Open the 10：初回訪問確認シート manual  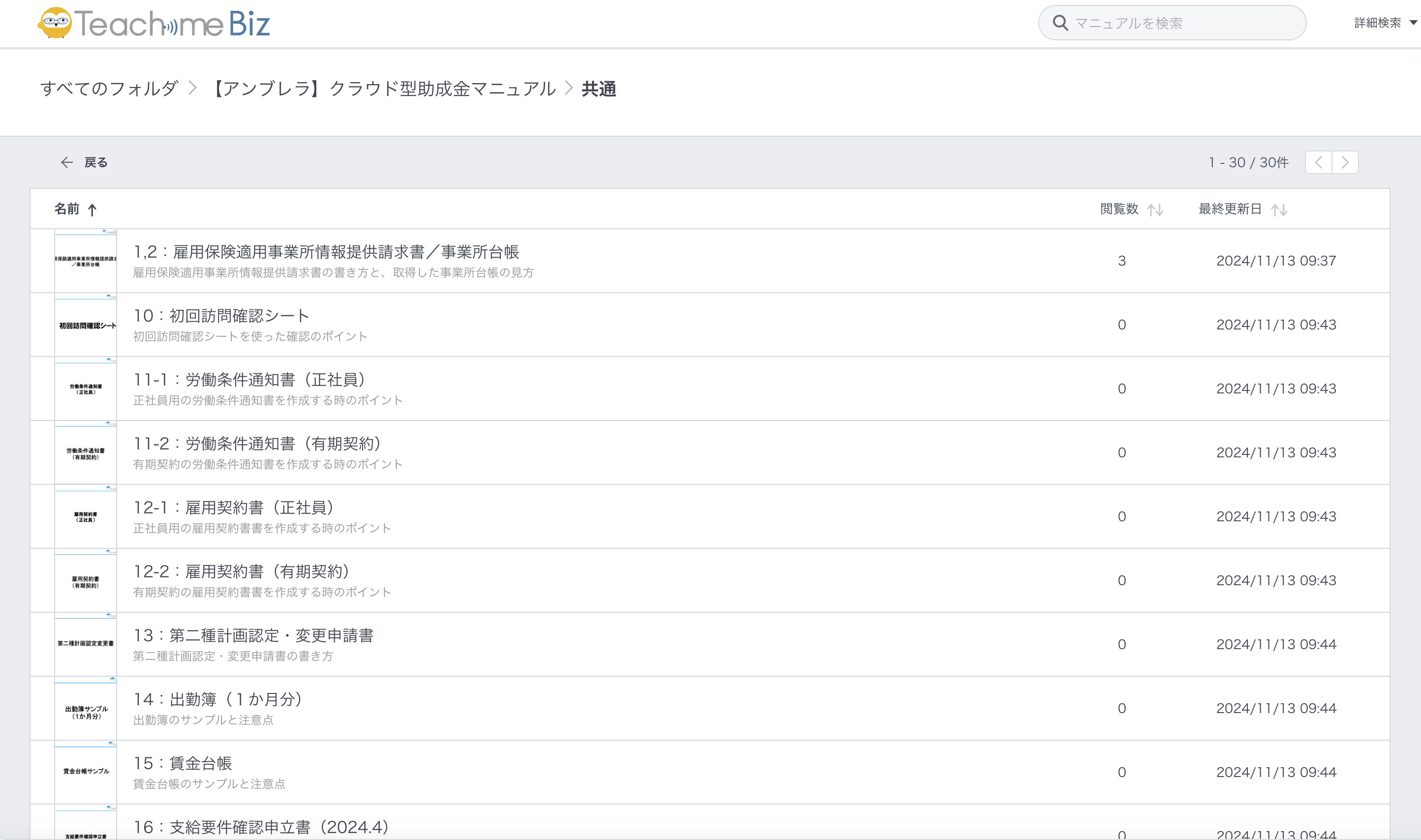pos(221,316)
